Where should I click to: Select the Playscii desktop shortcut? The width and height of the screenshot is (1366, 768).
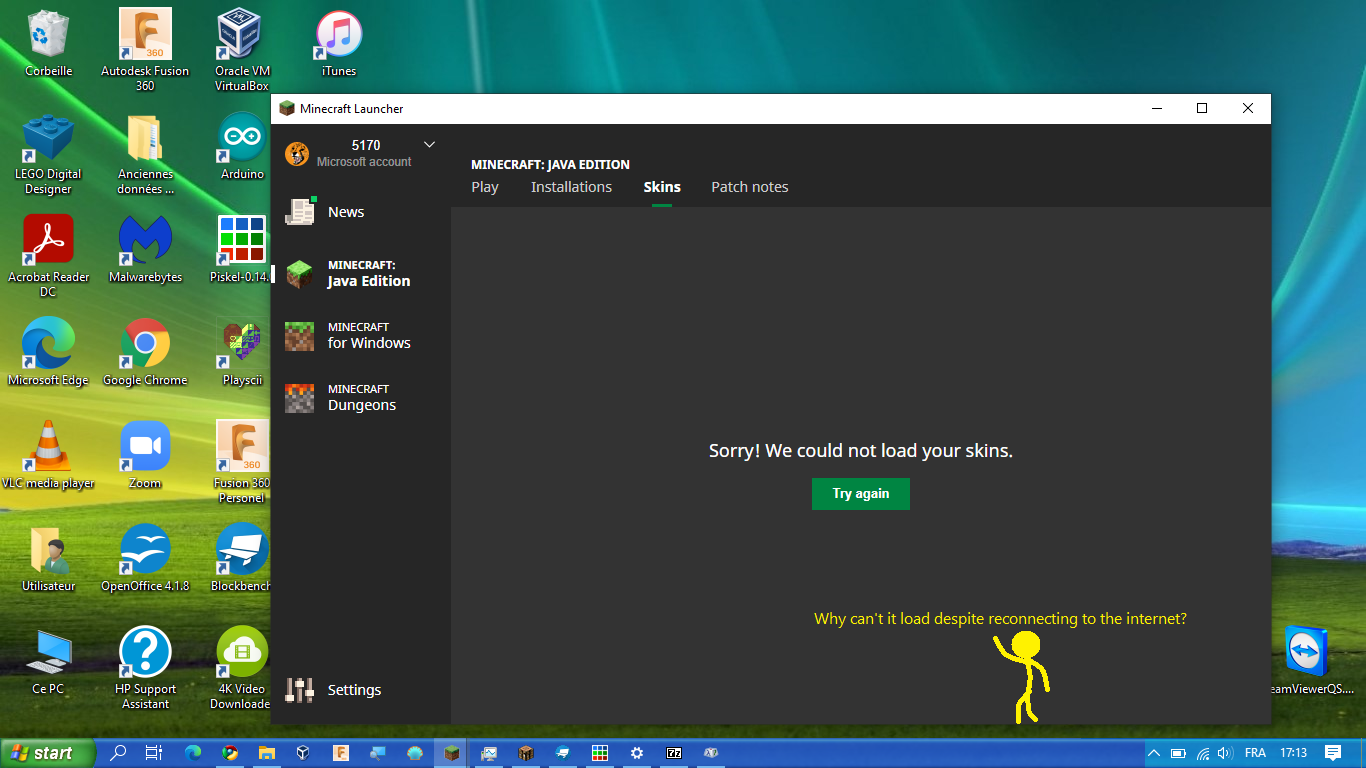coord(242,352)
